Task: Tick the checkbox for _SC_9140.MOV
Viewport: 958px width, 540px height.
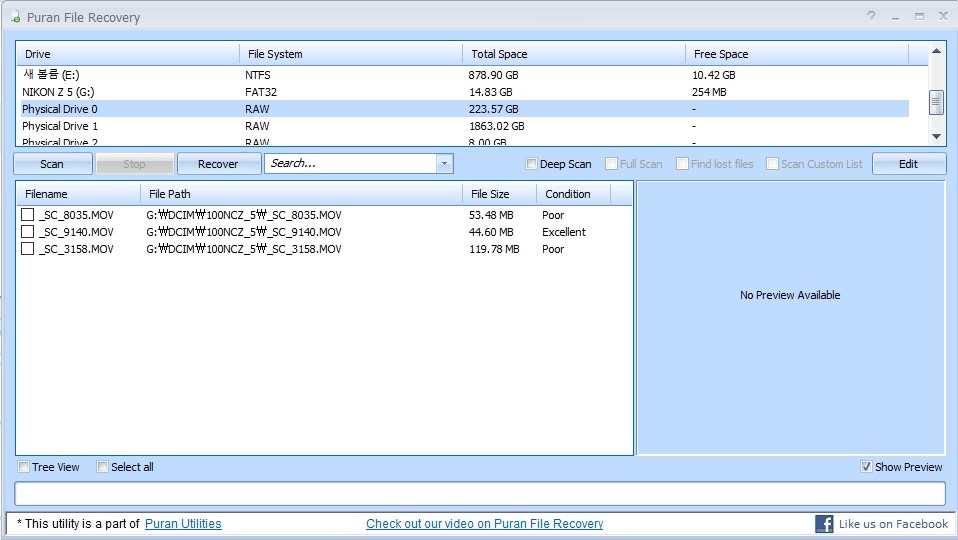Action: [27, 232]
